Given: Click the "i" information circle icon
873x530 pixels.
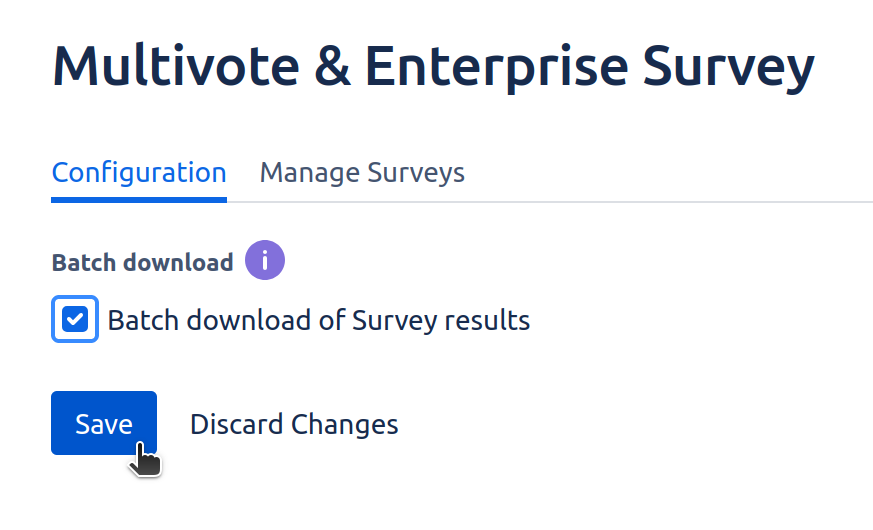Looking at the screenshot, I should point(265,261).
